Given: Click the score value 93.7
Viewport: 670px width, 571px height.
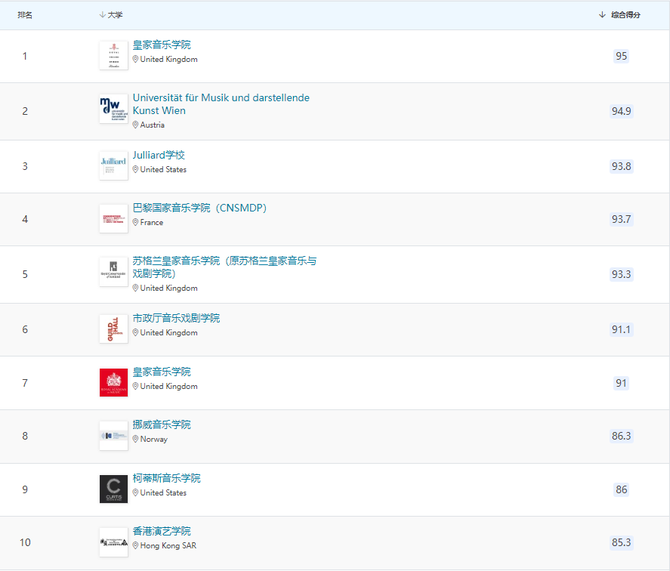Looking at the screenshot, I should pyautogui.click(x=621, y=219).
